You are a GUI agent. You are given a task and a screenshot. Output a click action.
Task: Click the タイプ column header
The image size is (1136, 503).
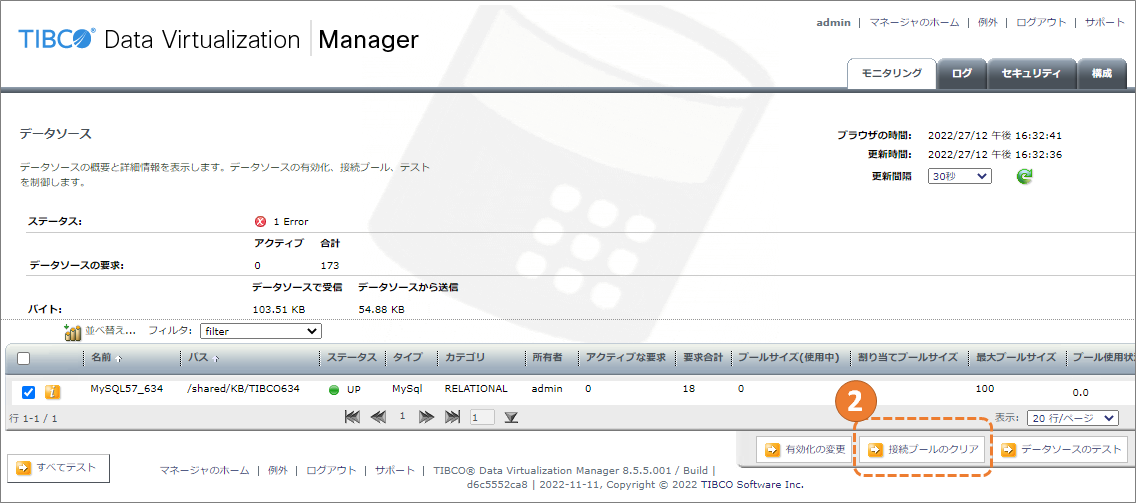407,358
